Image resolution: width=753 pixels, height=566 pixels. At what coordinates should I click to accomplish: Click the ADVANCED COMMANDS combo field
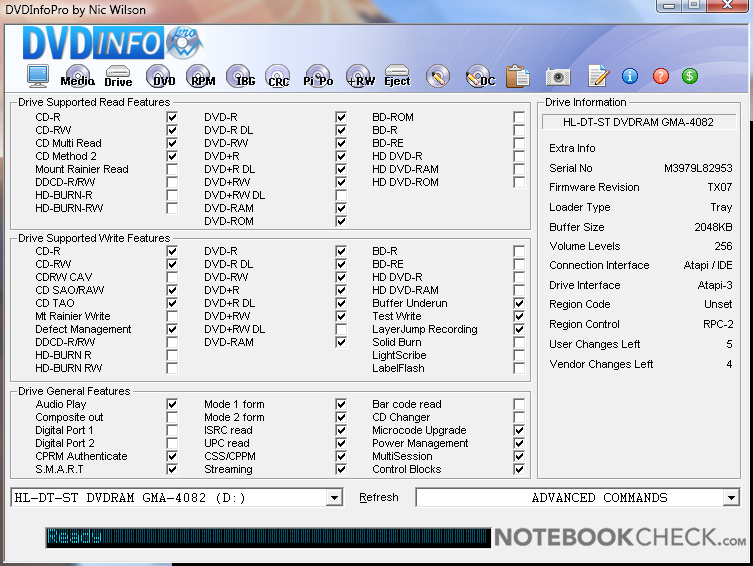[578, 497]
